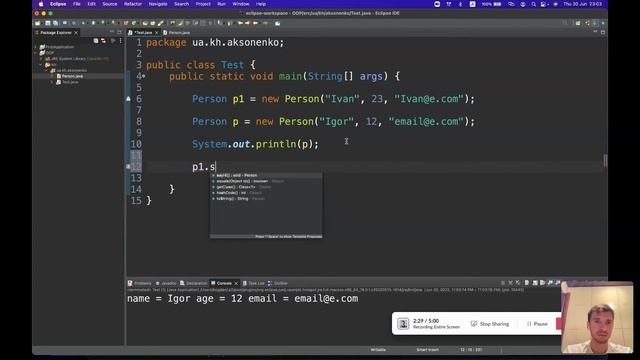640x360 pixels.
Task: Click the Clear Console toolbar icon
Action: click(x=527, y=282)
